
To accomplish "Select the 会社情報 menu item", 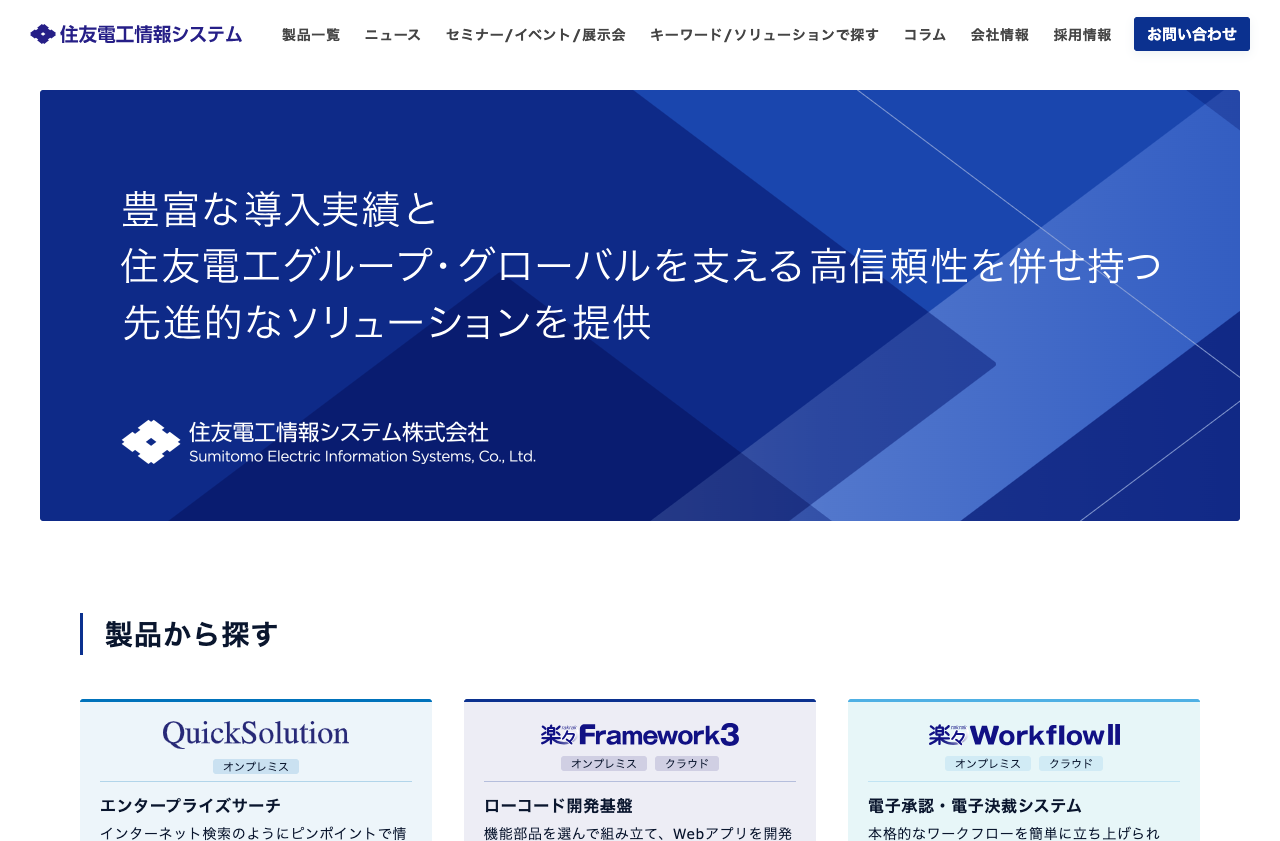I will 999,34.
